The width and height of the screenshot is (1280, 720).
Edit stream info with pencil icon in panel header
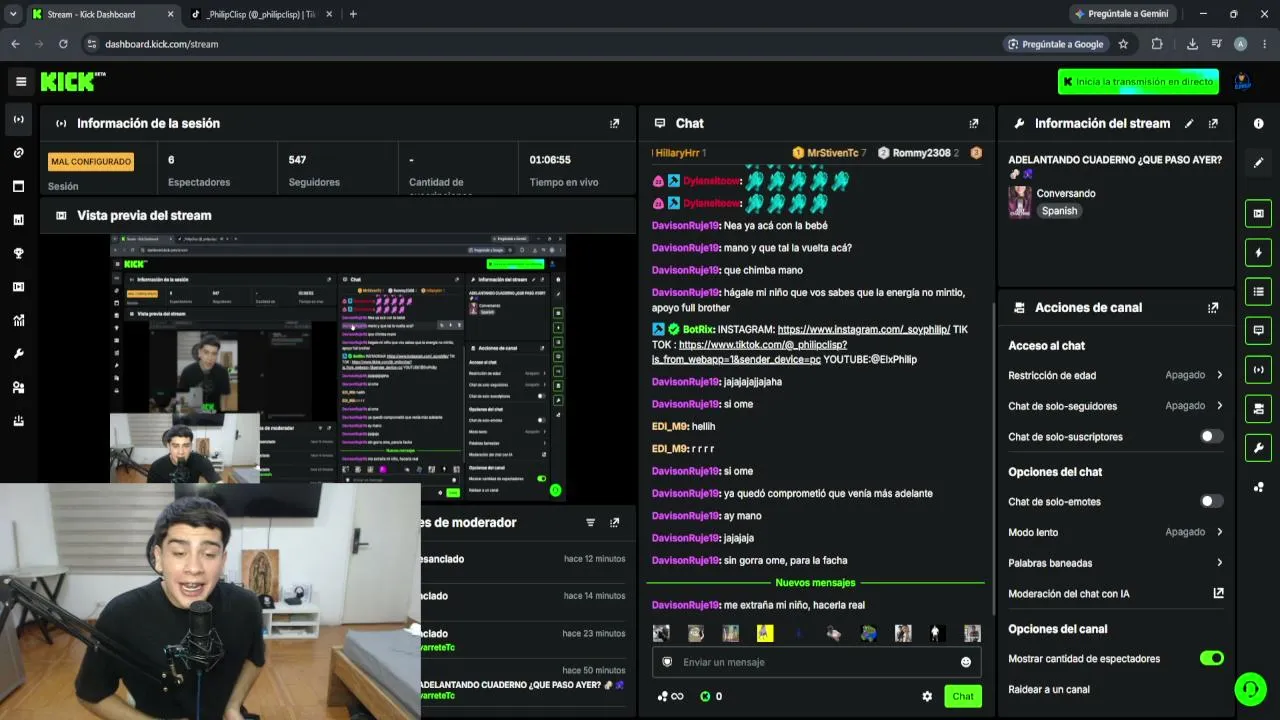click(x=1189, y=123)
